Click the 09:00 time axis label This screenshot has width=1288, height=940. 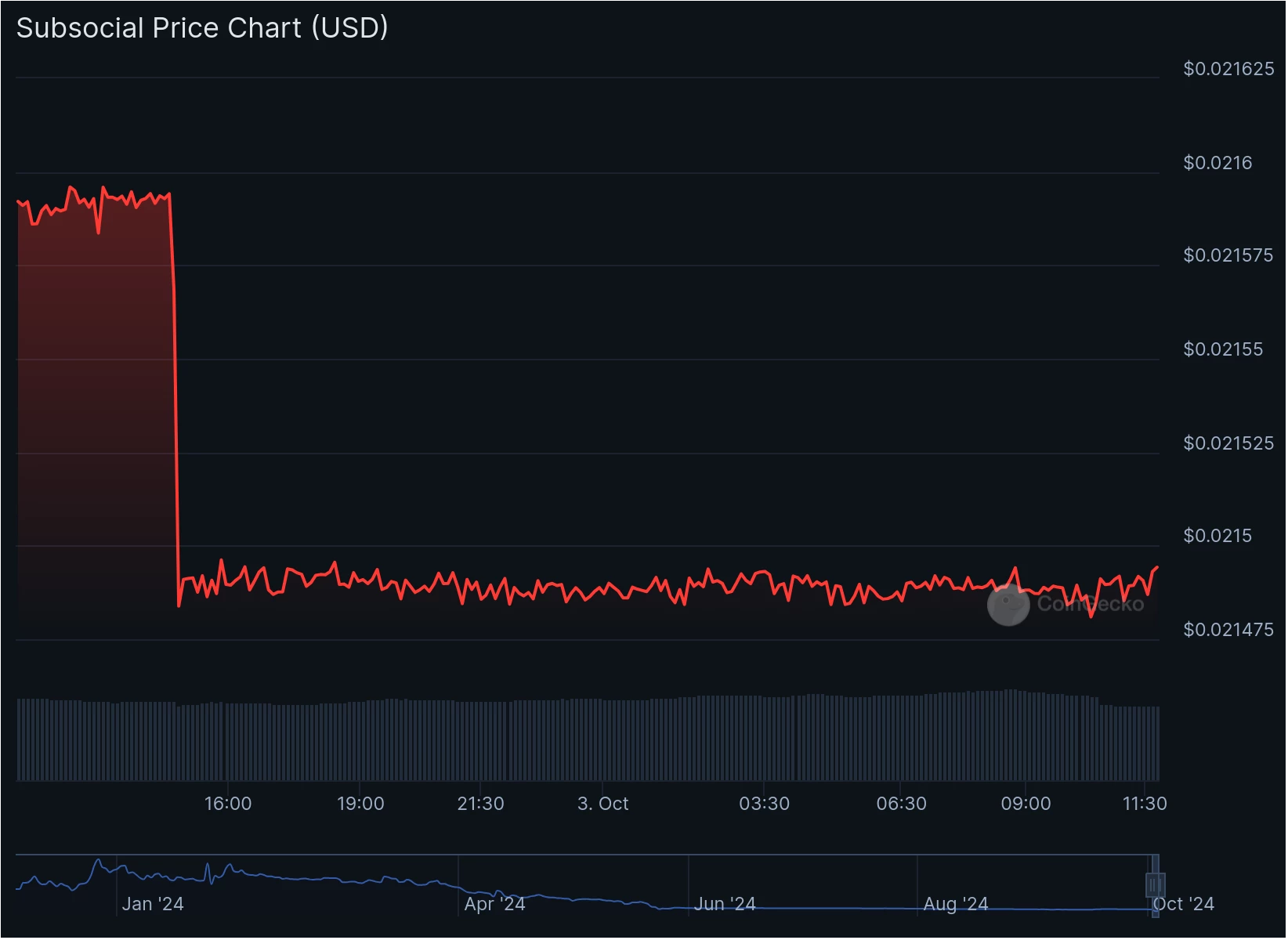tap(1026, 804)
